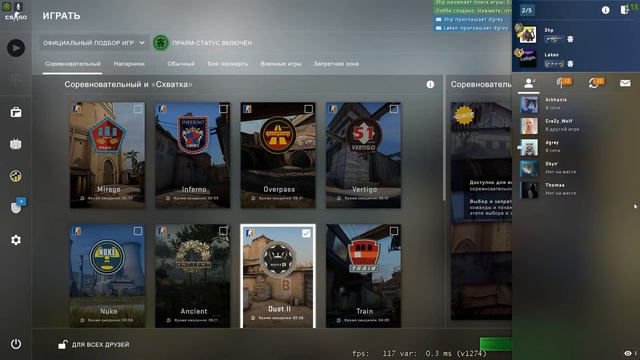Select friend Arkhanis in friends list
The width and height of the screenshot is (640, 360).
coord(576,104)
